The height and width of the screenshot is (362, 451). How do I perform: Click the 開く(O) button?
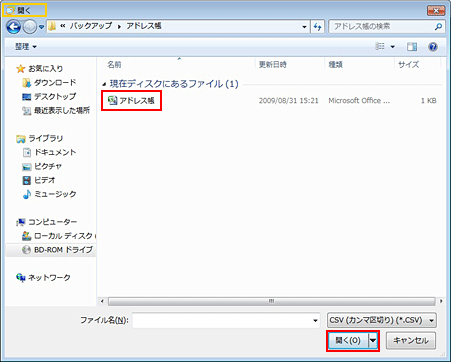pos(348,341)
